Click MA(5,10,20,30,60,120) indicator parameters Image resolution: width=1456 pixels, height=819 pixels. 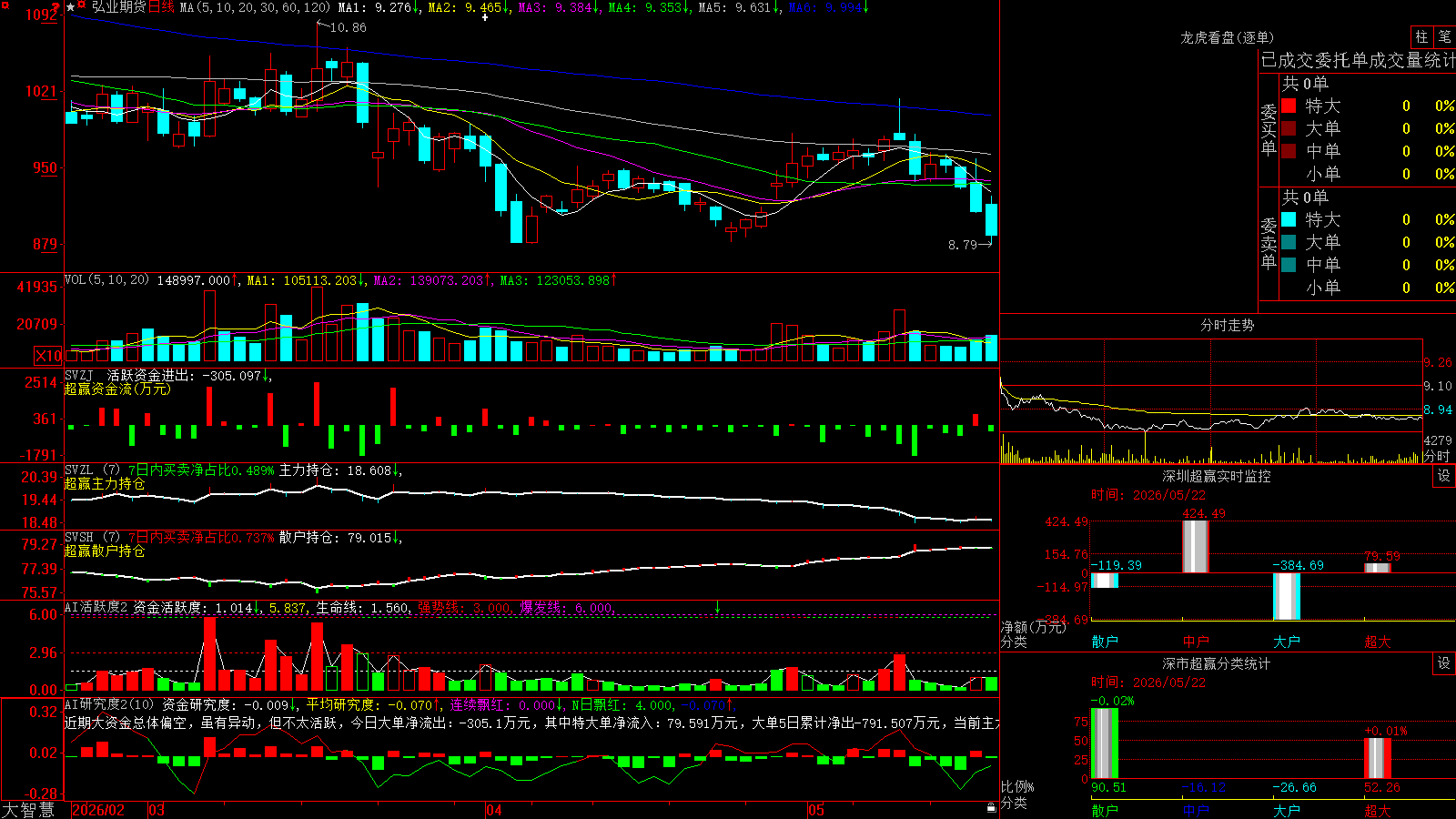[x=255, y=7]
